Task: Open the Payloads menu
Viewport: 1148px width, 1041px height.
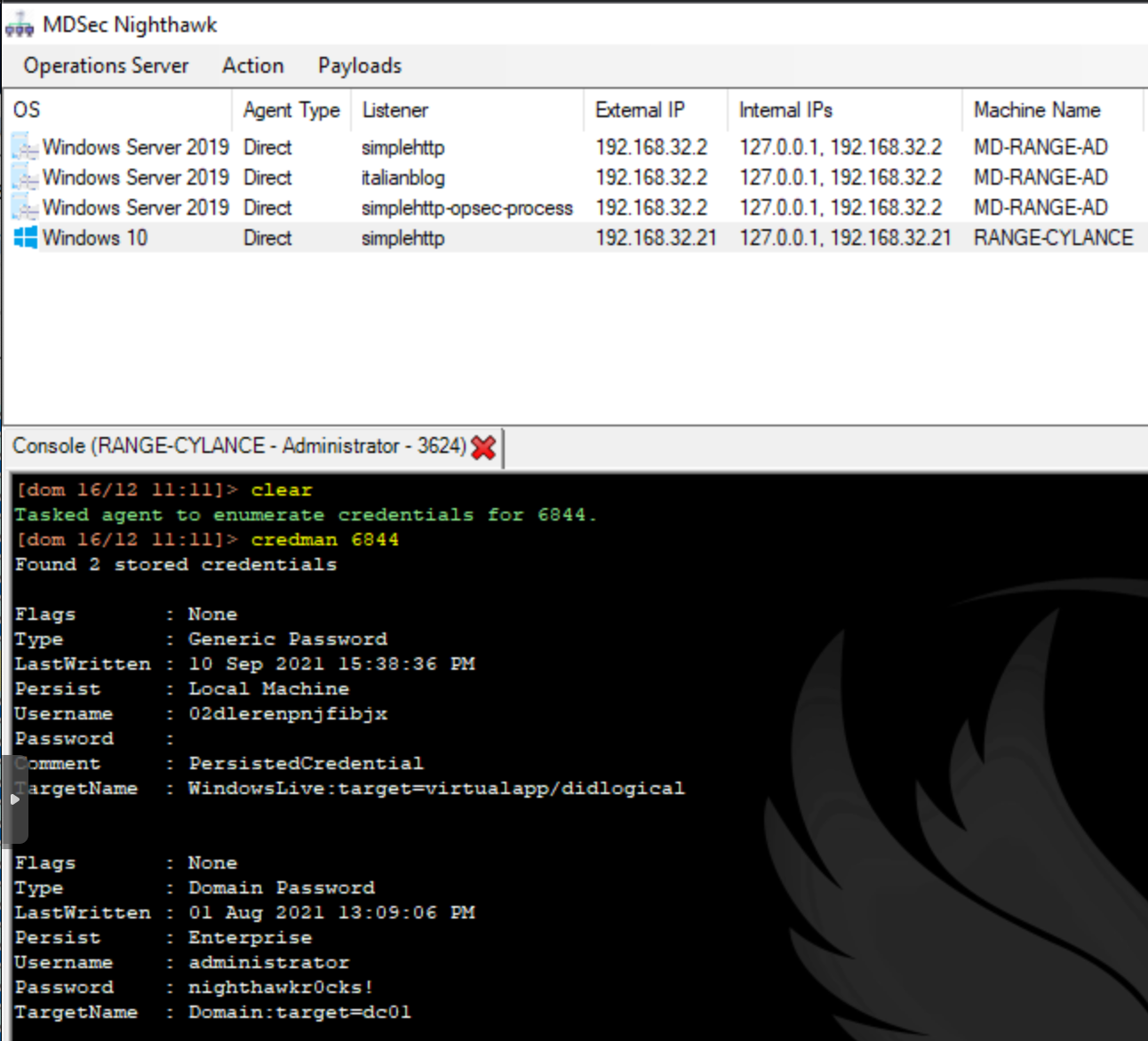Action: tap(359, 66)
